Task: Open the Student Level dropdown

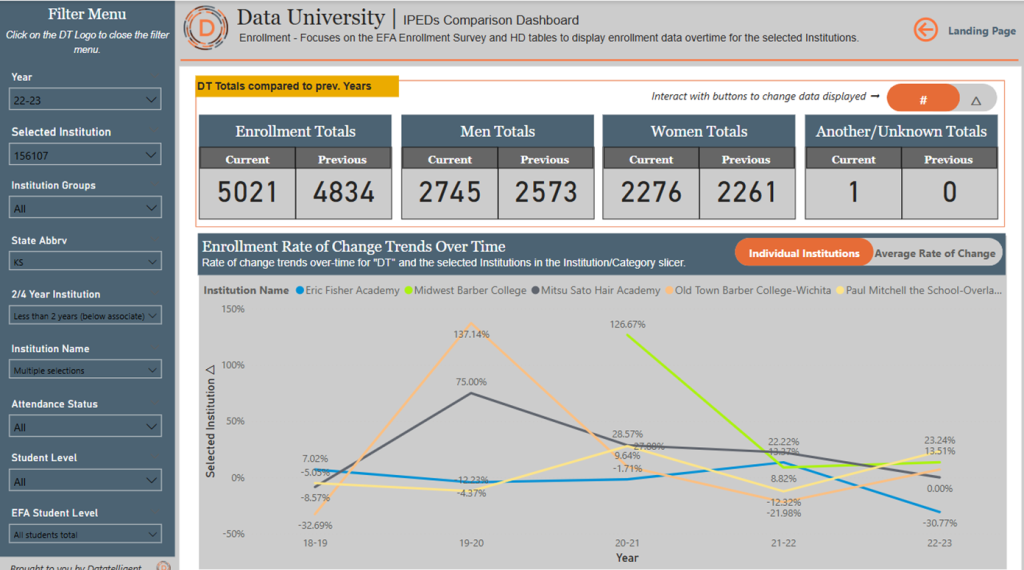Action: pyautogui.click(x=86, y=481)
